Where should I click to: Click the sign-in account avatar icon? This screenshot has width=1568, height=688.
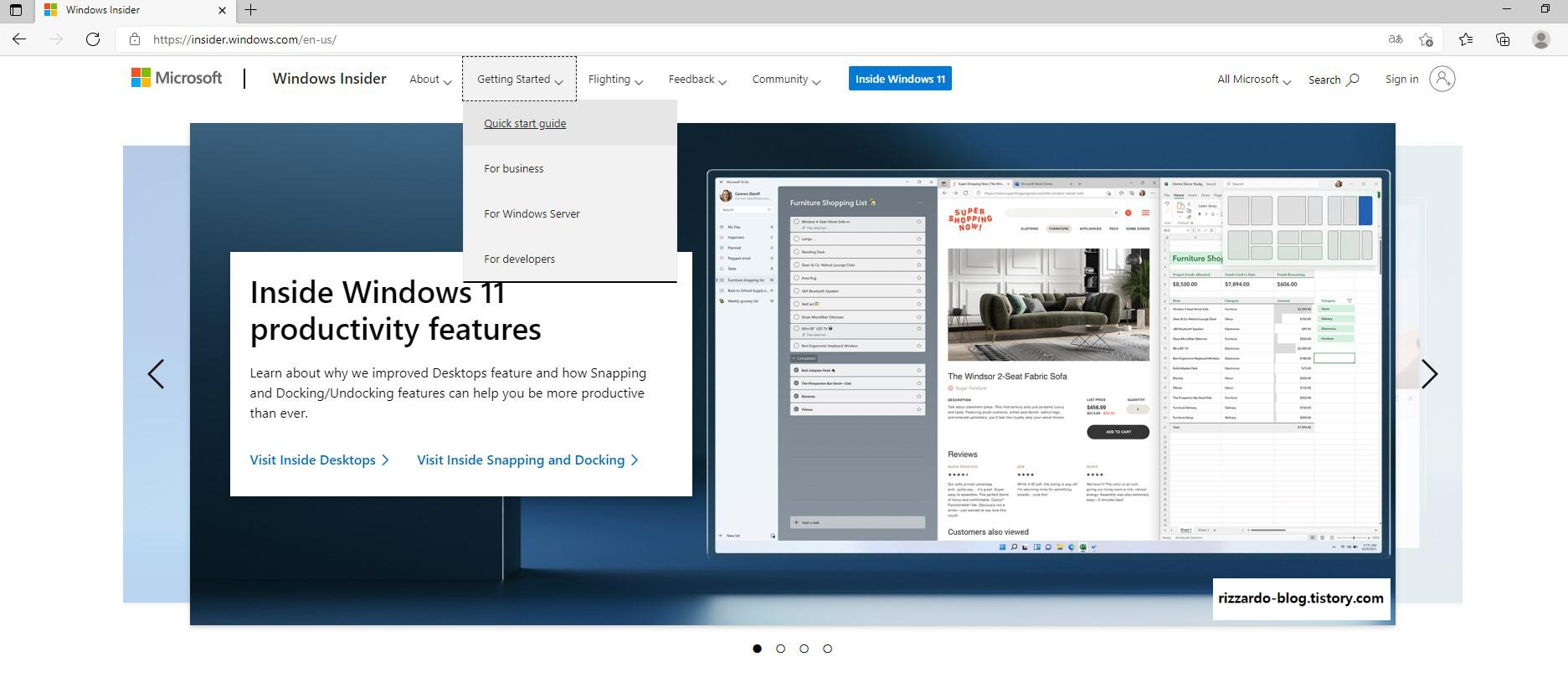[1442, 79]
